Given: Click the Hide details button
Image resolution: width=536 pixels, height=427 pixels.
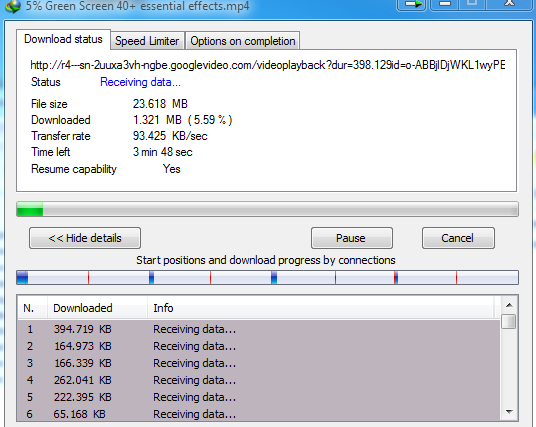Looking at the screenshot, I should coord(85,238).
